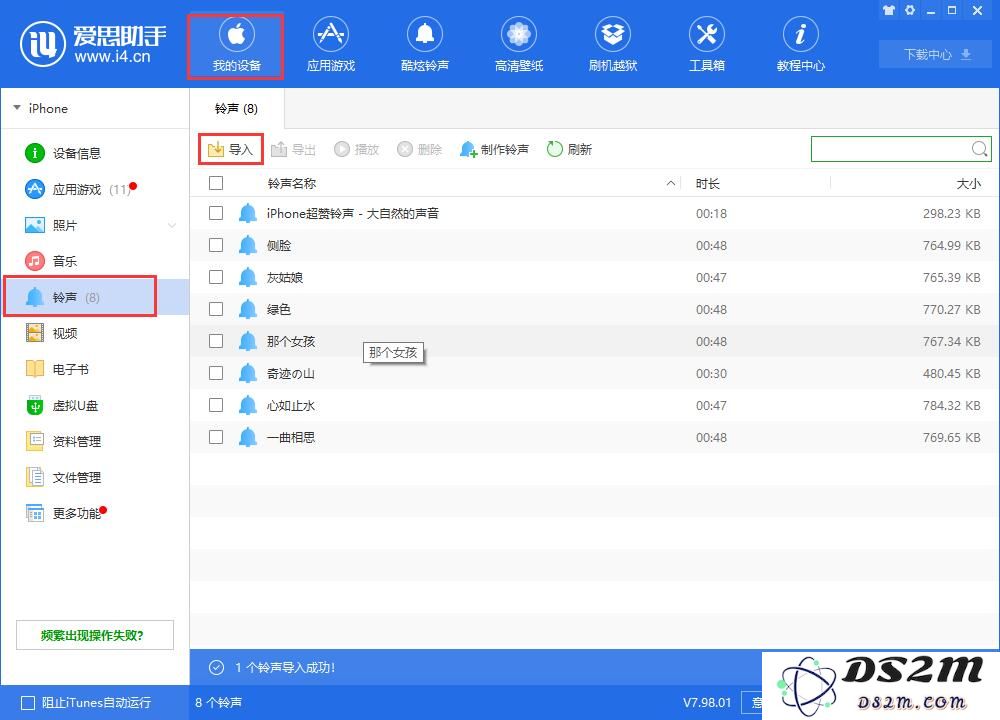
Task: Sort by 大小 column header
Action: (x=968, y=184)
